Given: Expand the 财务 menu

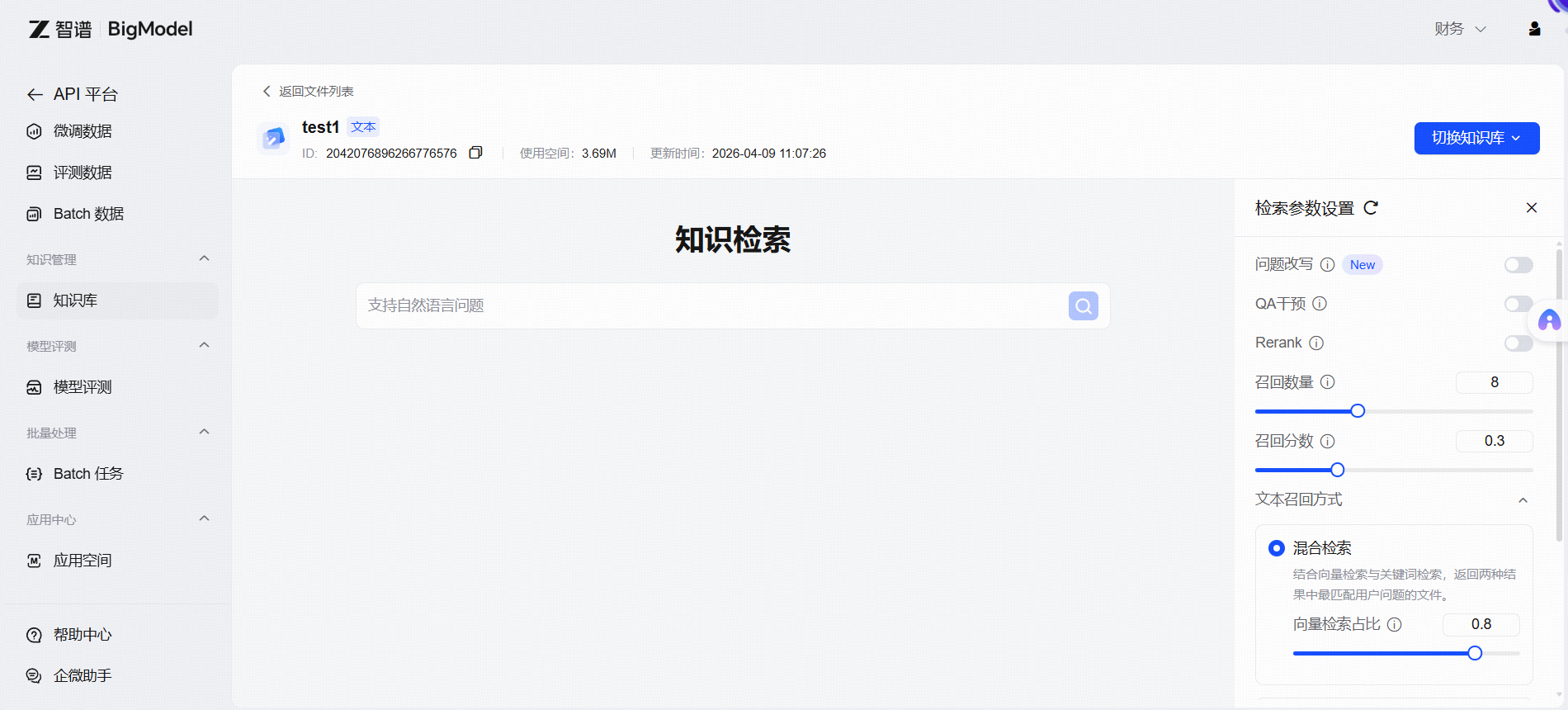Looking at the screenshot, I should tap(1459, 29).
